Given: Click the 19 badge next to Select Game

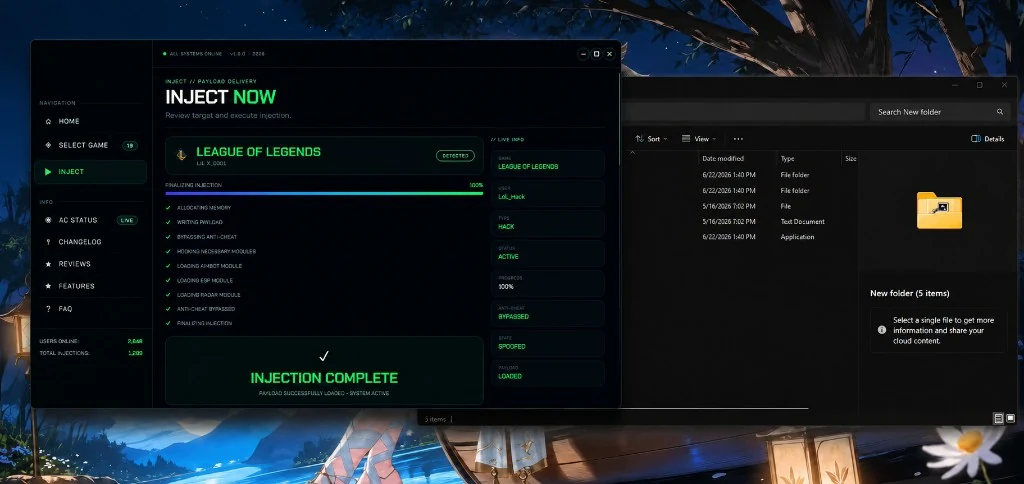Looking at the screenshot, I should pyautogui.click(x=130, y=146).
